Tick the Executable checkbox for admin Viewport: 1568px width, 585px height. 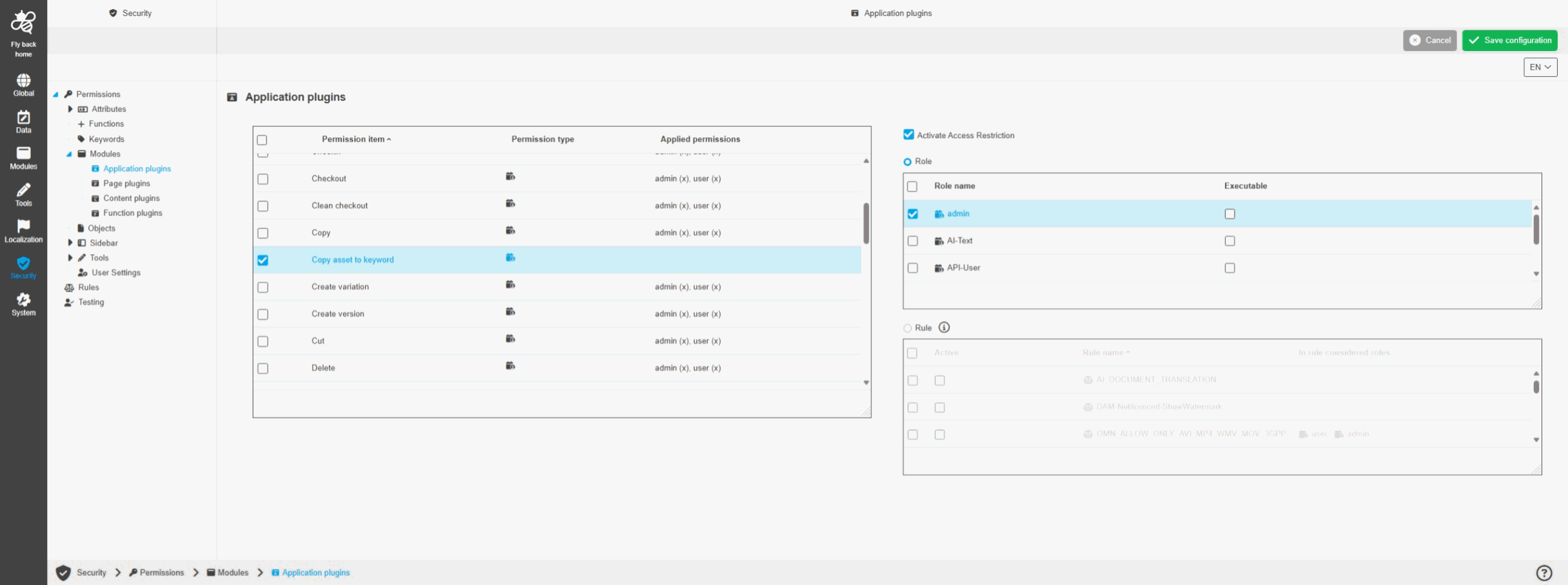[1229, 214]
